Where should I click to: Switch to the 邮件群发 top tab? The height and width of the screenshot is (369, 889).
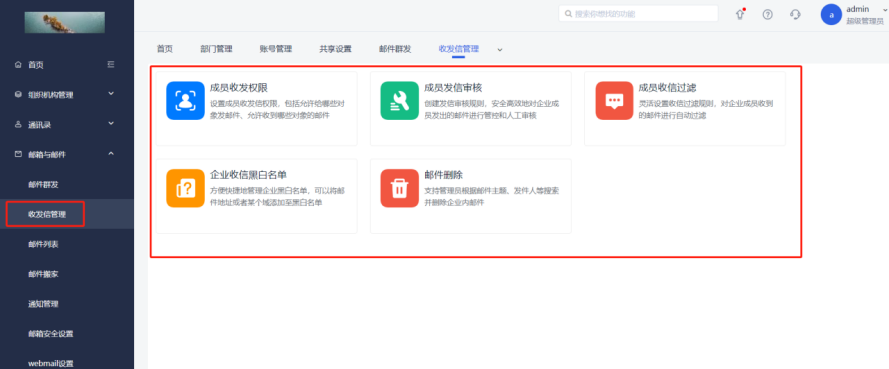(x=395, y=49)
